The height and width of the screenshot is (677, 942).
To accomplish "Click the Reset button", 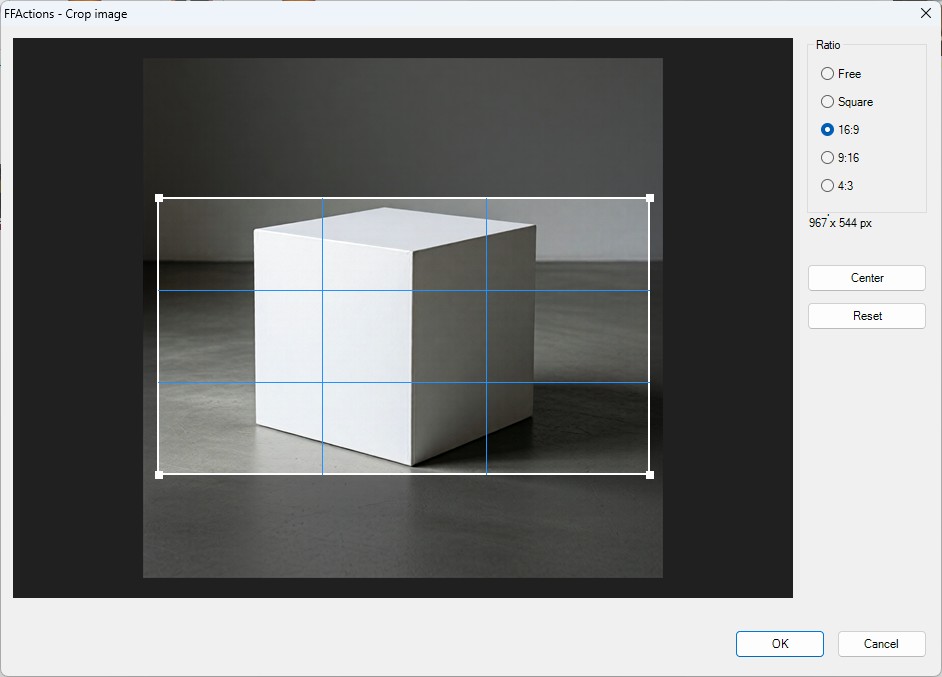I will tap(866, 315).
